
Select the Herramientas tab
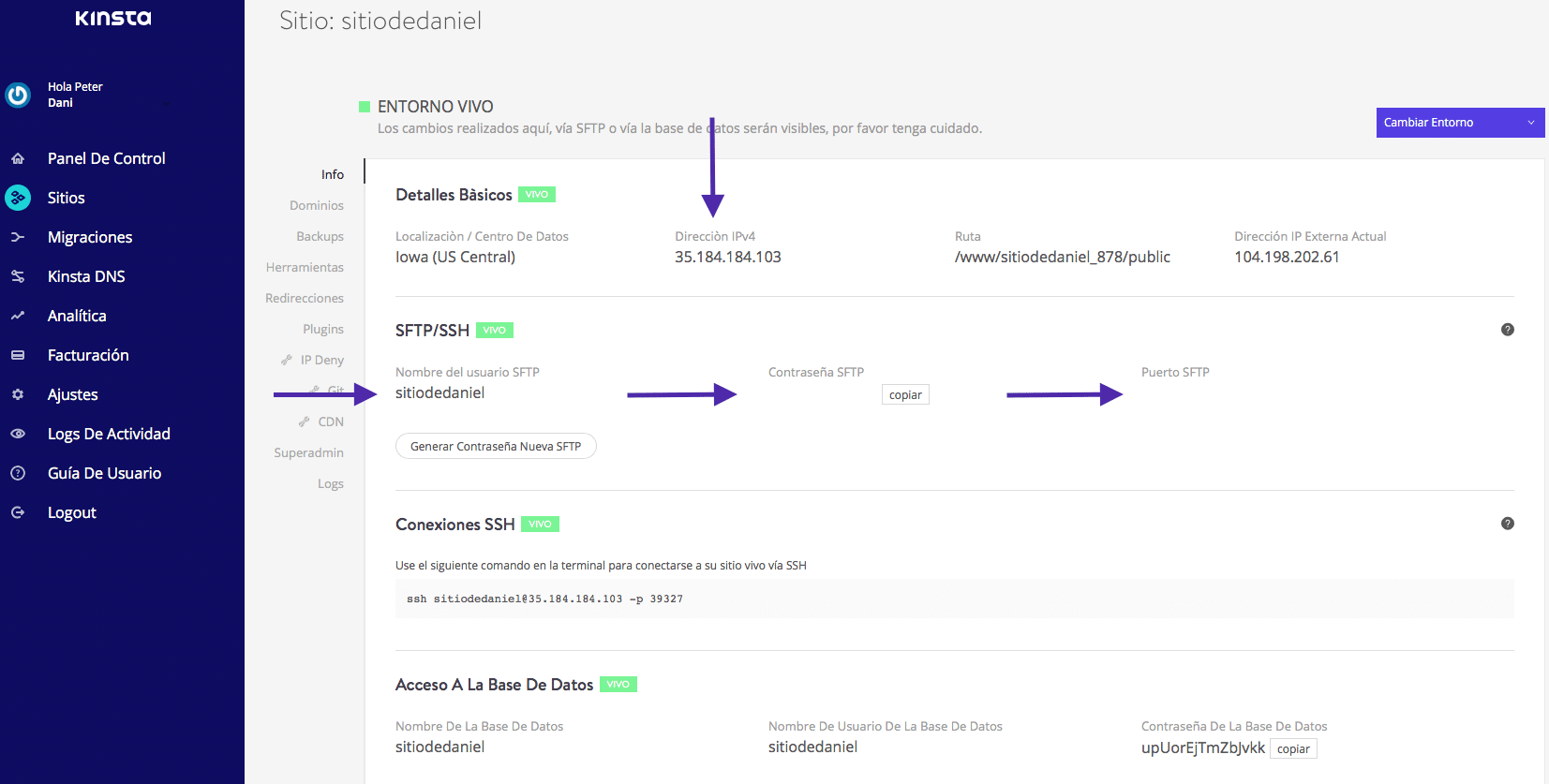pyautogui.click(x=305, y=267)
